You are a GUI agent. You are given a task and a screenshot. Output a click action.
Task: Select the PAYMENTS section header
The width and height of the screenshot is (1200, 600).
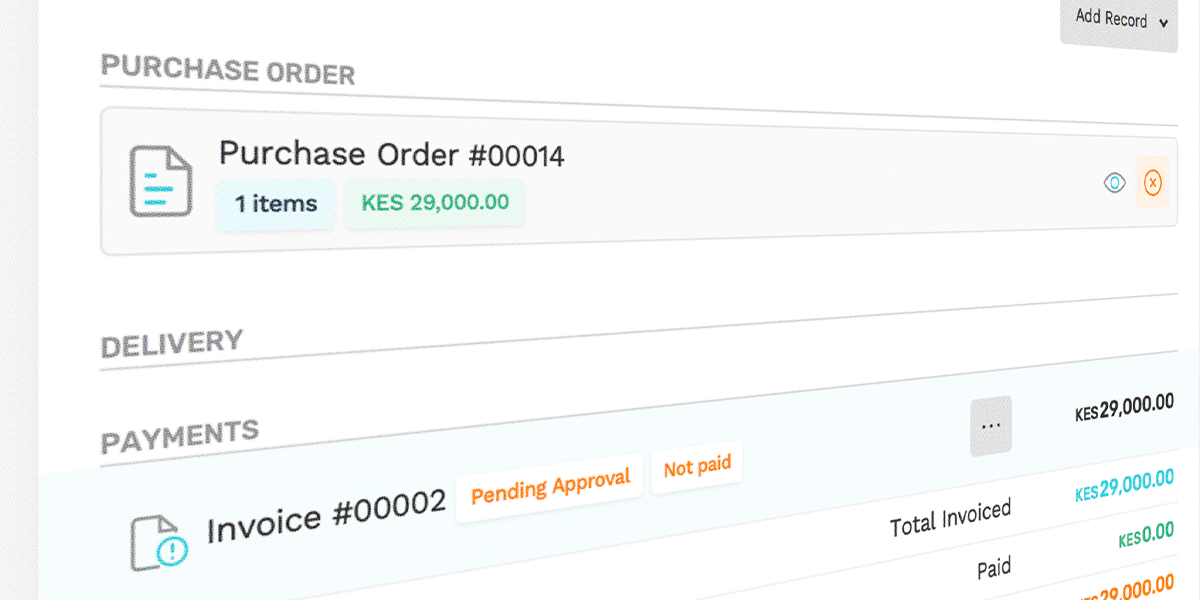point(180,434)
